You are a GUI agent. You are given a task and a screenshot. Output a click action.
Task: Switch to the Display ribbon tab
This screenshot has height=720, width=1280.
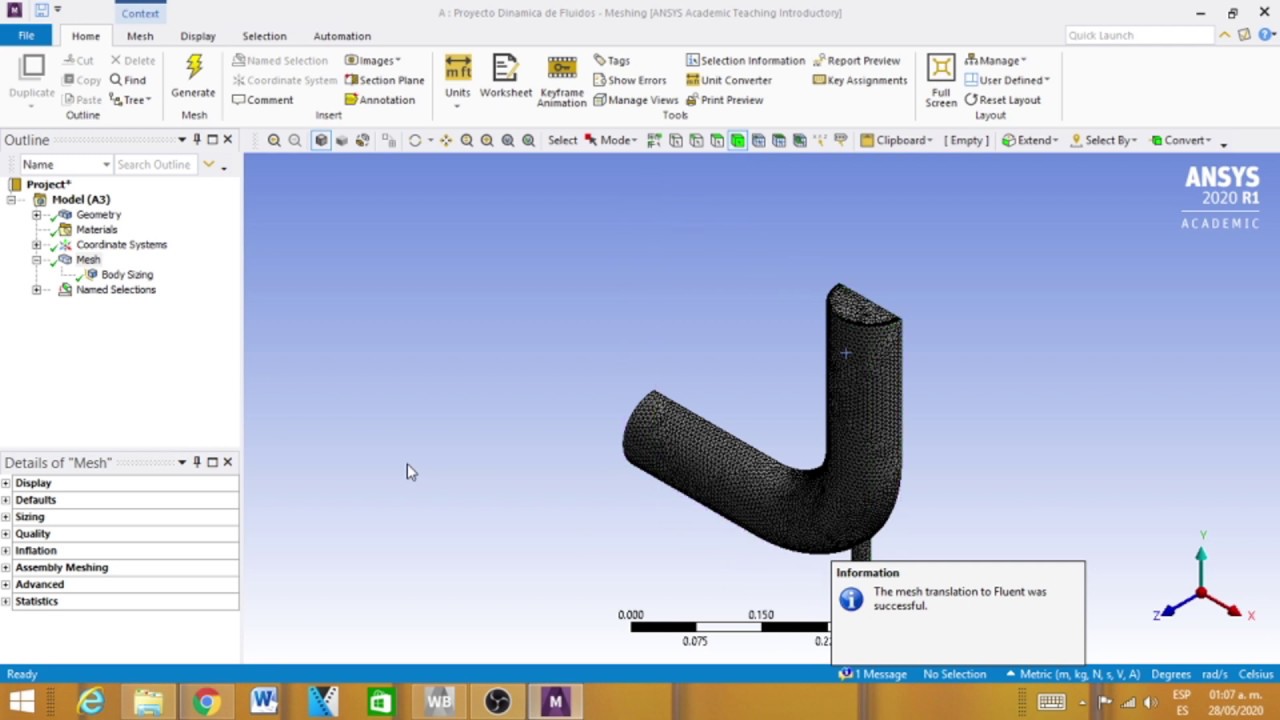click(x=198, y=36)
